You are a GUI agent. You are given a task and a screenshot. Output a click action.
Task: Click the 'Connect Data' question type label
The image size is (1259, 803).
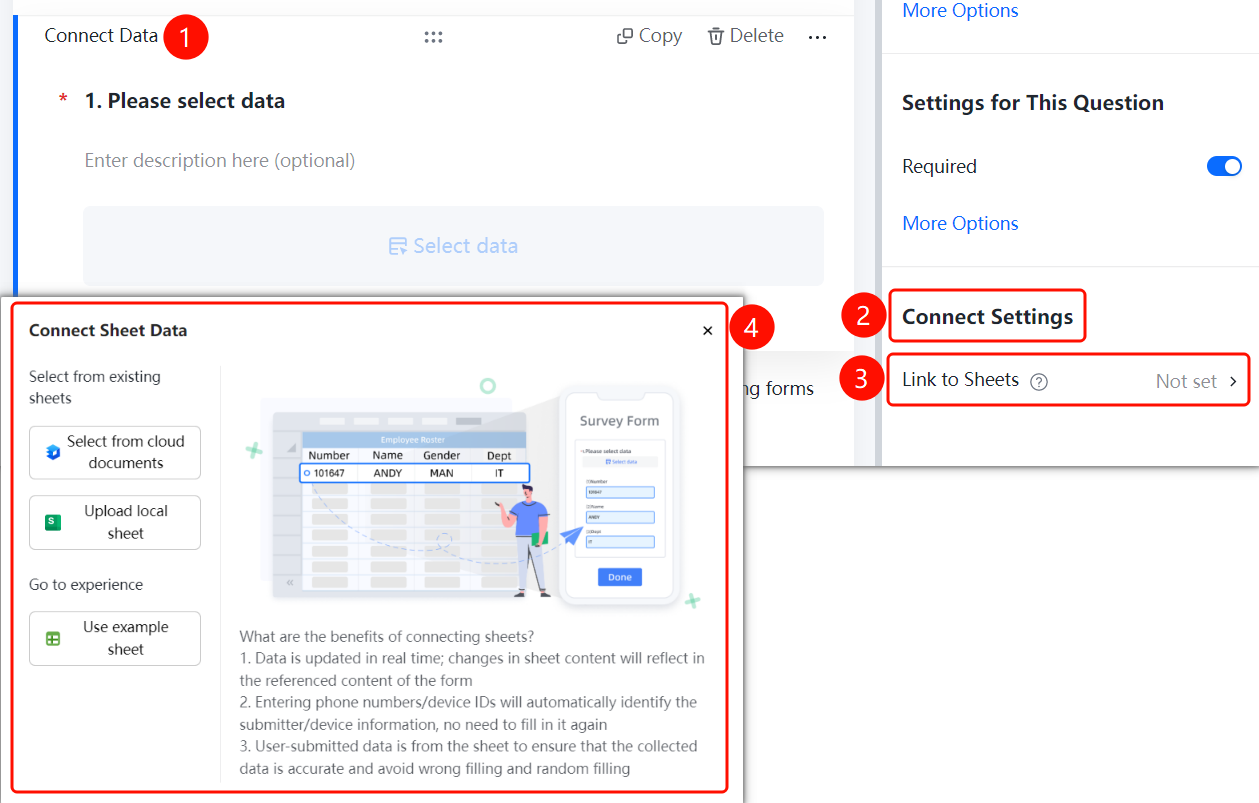coord(101,36)
